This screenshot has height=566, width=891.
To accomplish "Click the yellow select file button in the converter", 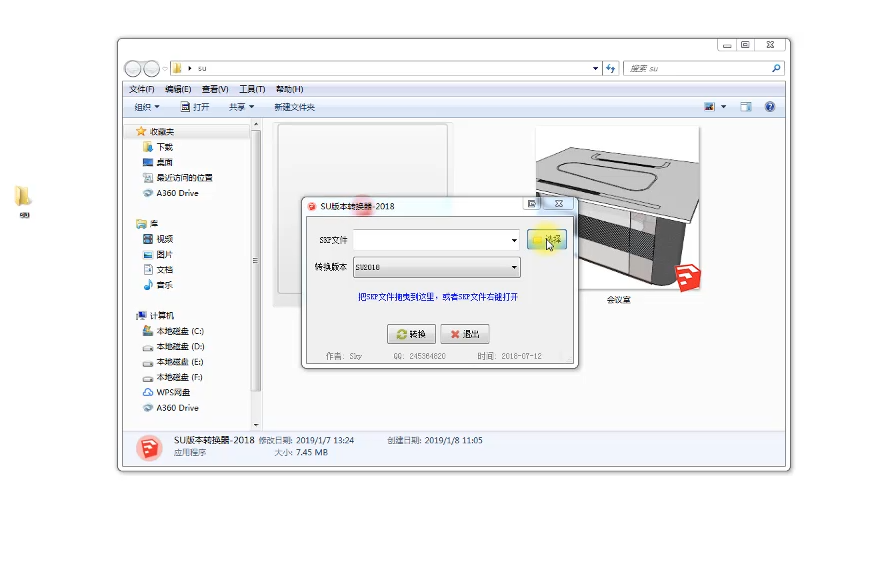I will click(546, 240).
